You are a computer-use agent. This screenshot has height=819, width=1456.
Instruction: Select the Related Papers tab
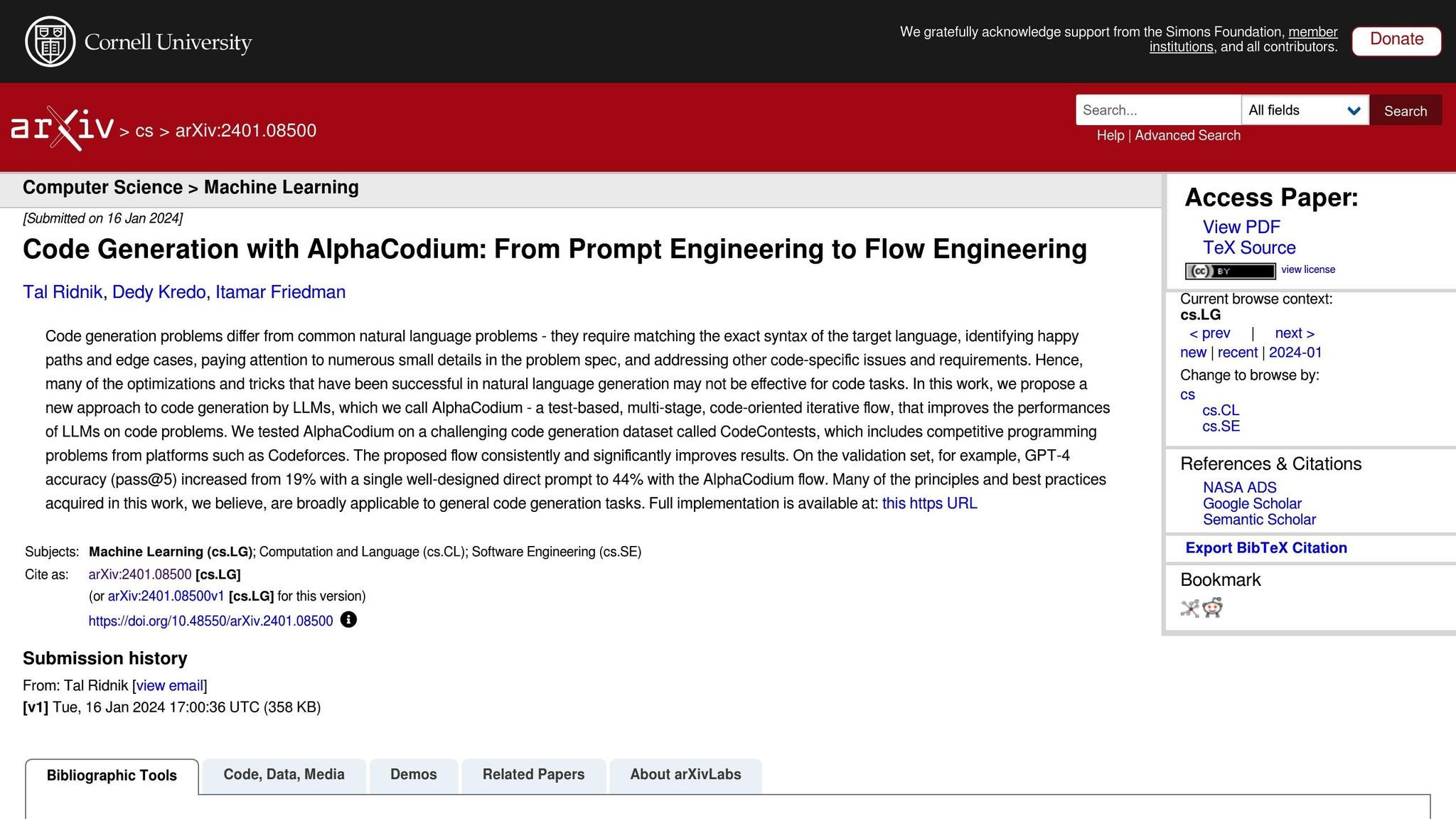click(x=533, y=775)
